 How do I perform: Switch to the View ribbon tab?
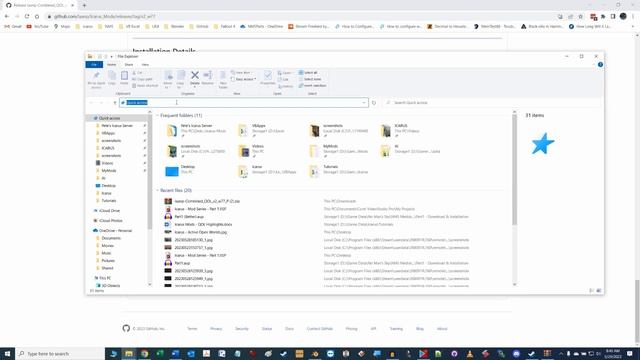[x=145, y=64]
